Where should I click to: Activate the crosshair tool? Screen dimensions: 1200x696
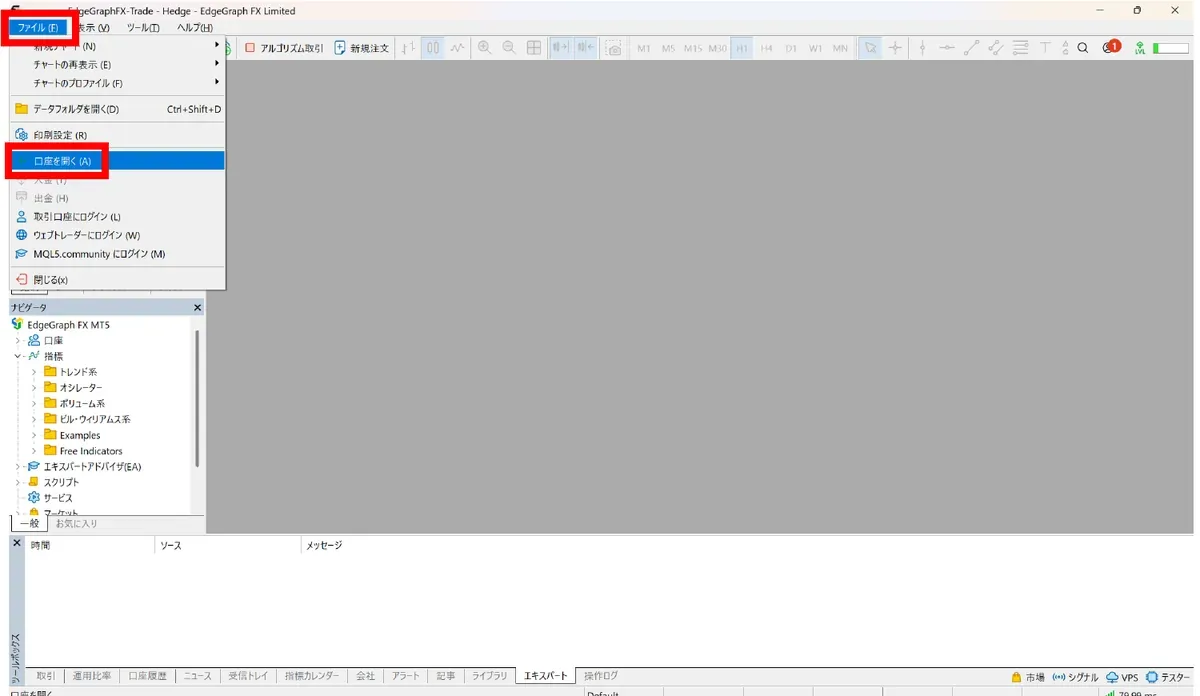[895, 47]
